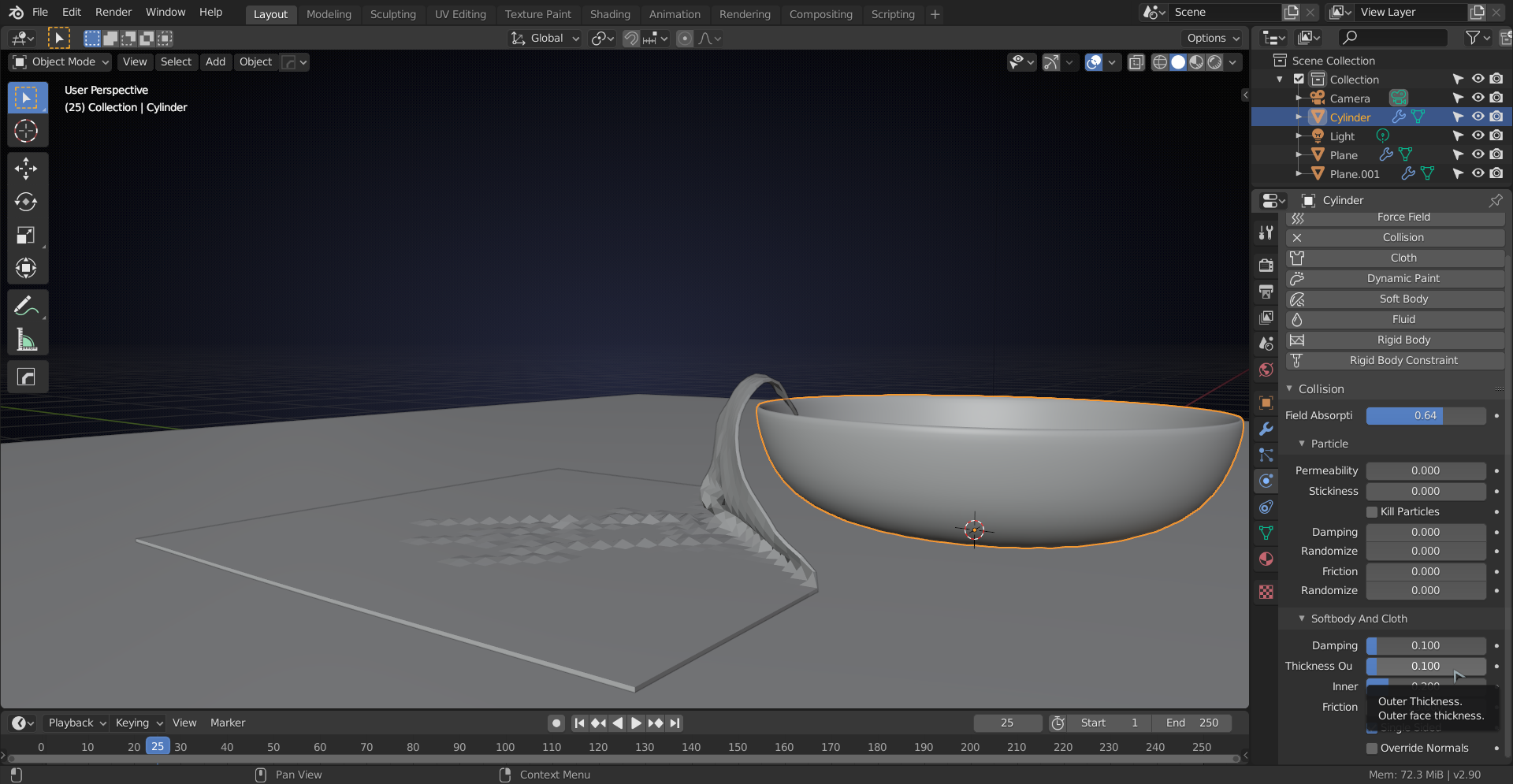
Task: Adjust the Thickness Outer slider
Action: coord(1426,667)
